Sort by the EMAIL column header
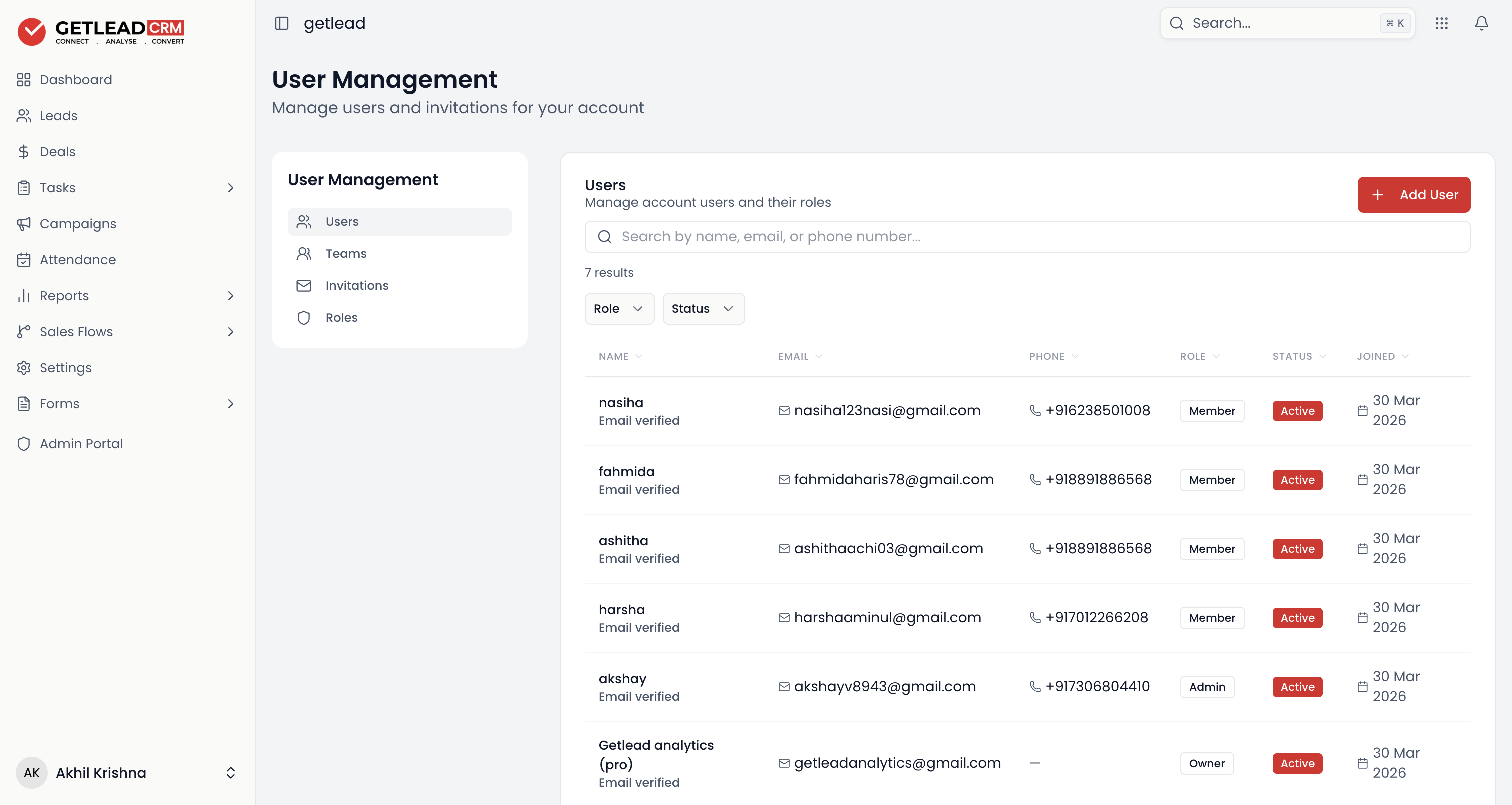This screenshot has height=805, width=1512. click(800, 356)
